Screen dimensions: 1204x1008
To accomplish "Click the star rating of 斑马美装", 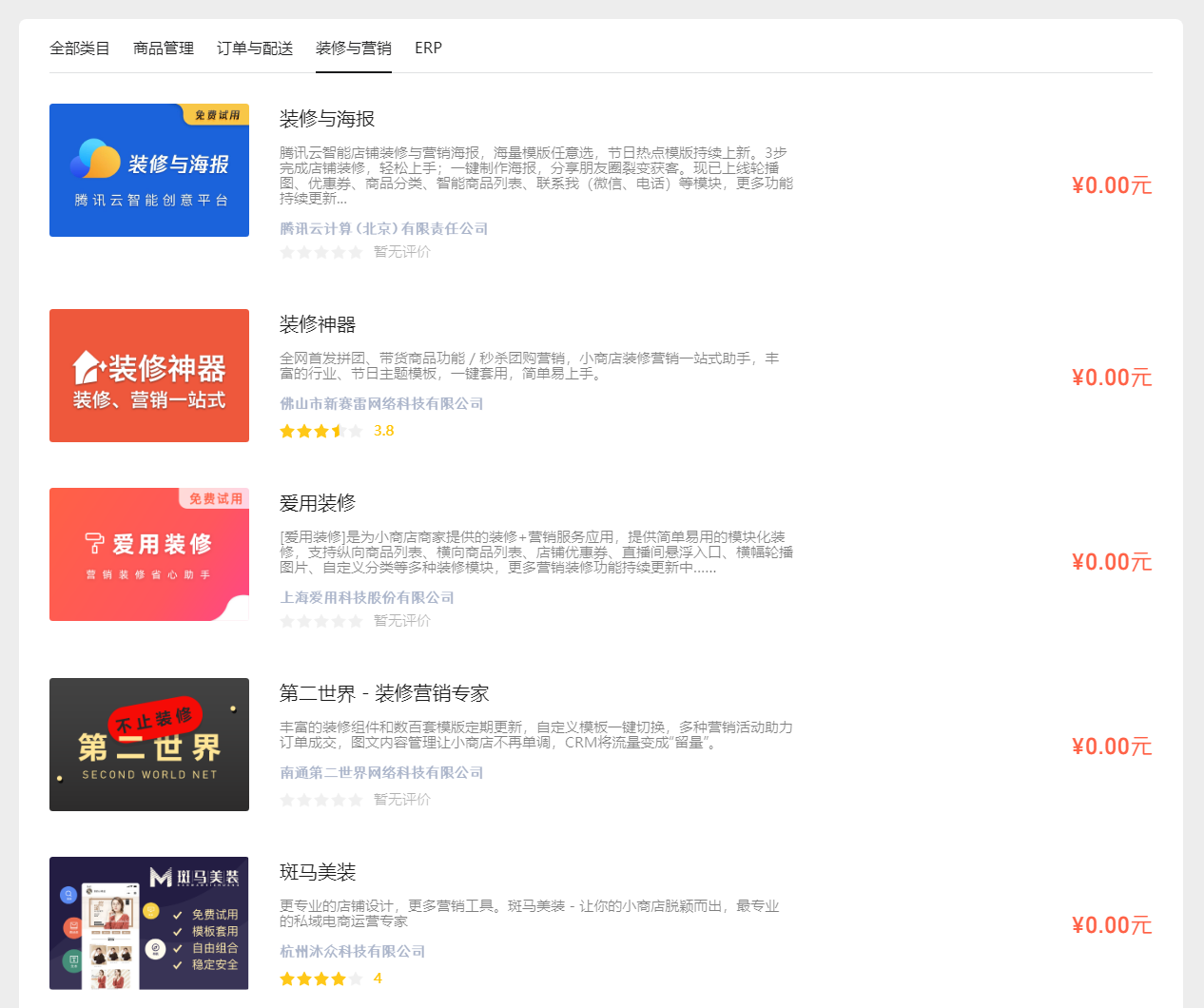I will click(x=321, y=979).
